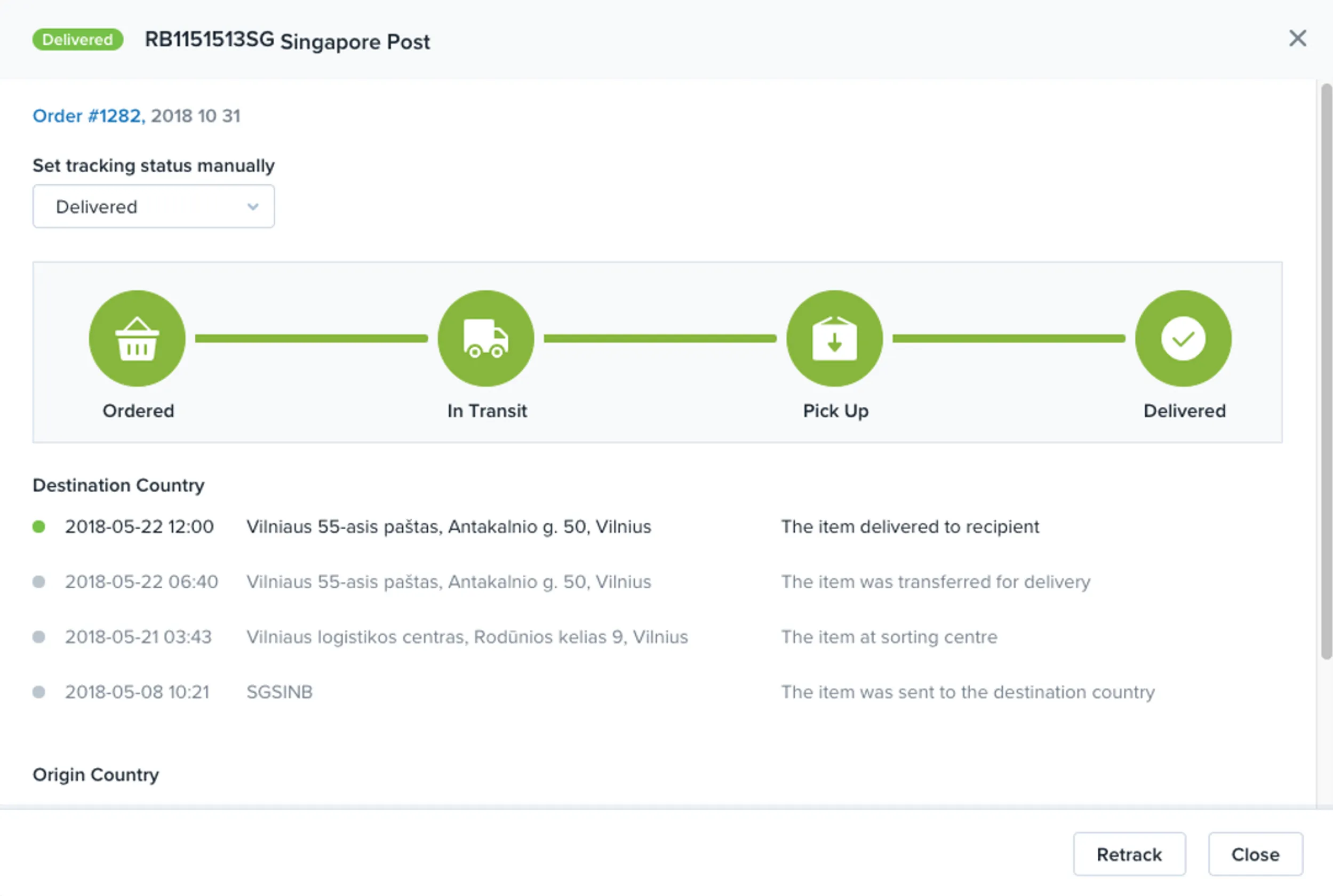The height and width of the screenshot is (896, 1333).
Task: Click the green Delivered status badge
Action: (x=78, y=39)
